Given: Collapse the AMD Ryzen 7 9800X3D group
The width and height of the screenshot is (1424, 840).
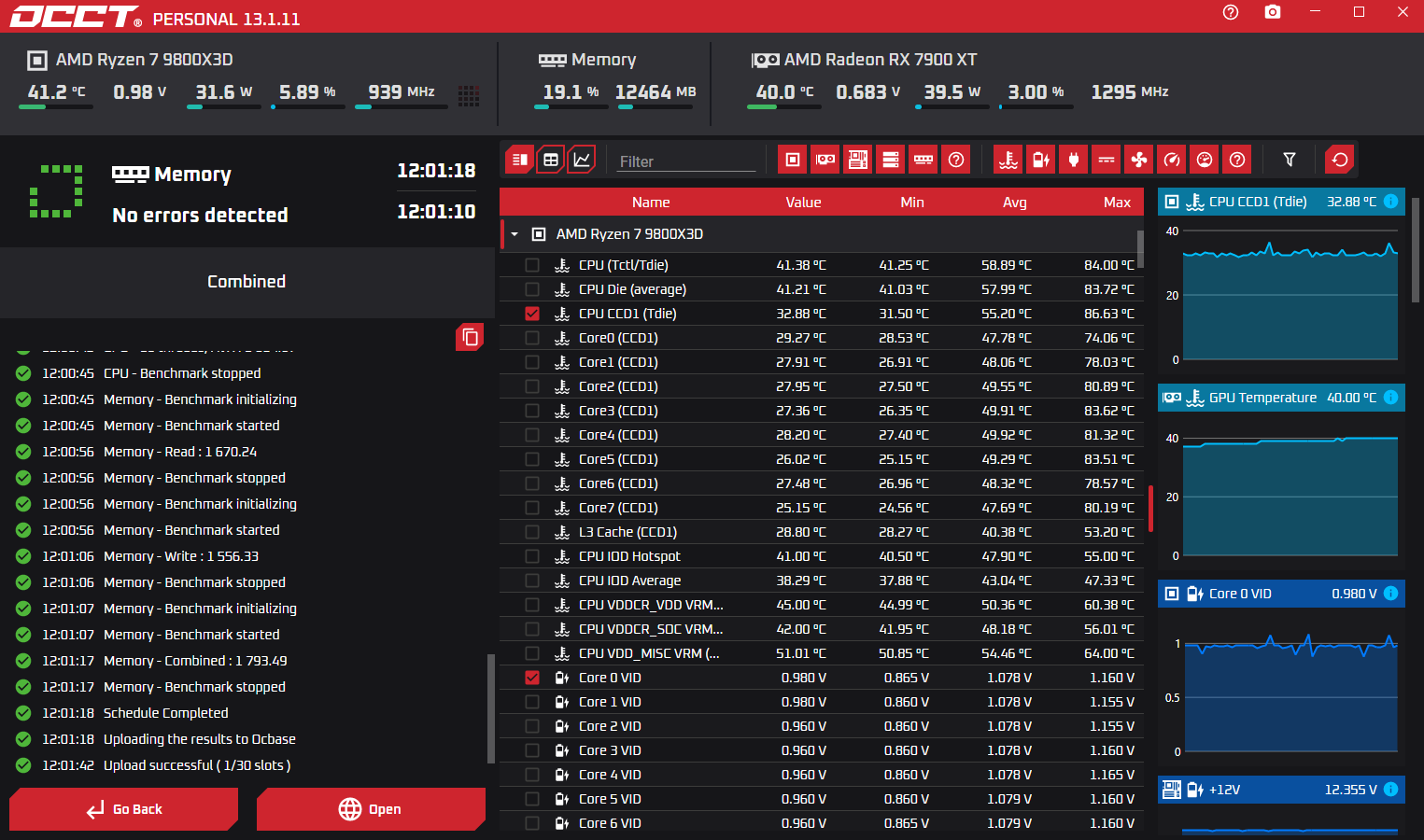Looking at the screenshot, I should tap(515, 234).
